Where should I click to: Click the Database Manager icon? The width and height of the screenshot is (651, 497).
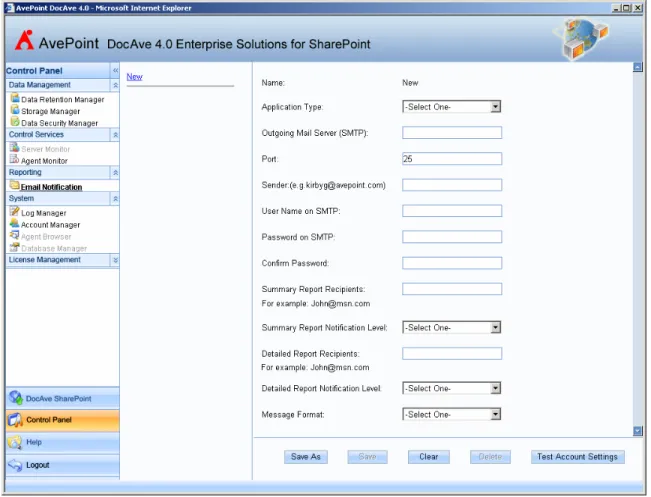pyautogui.click(x=15, y=247)
